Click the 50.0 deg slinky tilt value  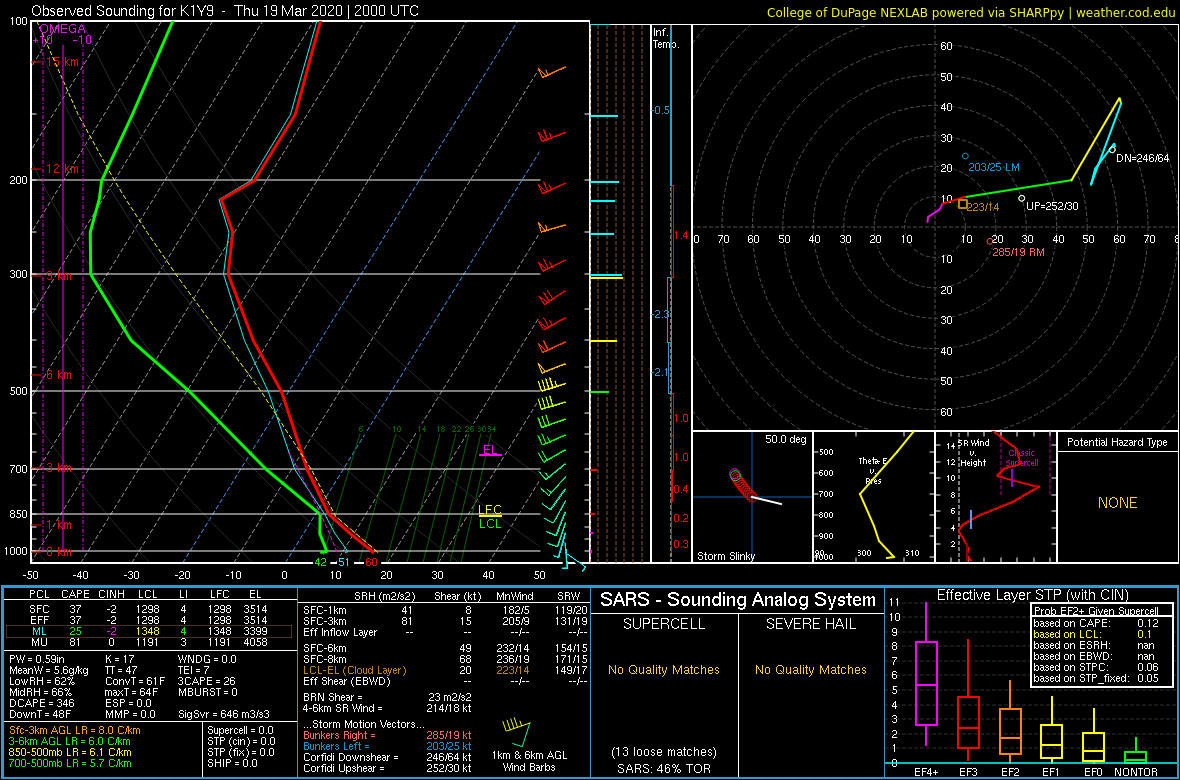pyautogui.click(x=786, y=438)
